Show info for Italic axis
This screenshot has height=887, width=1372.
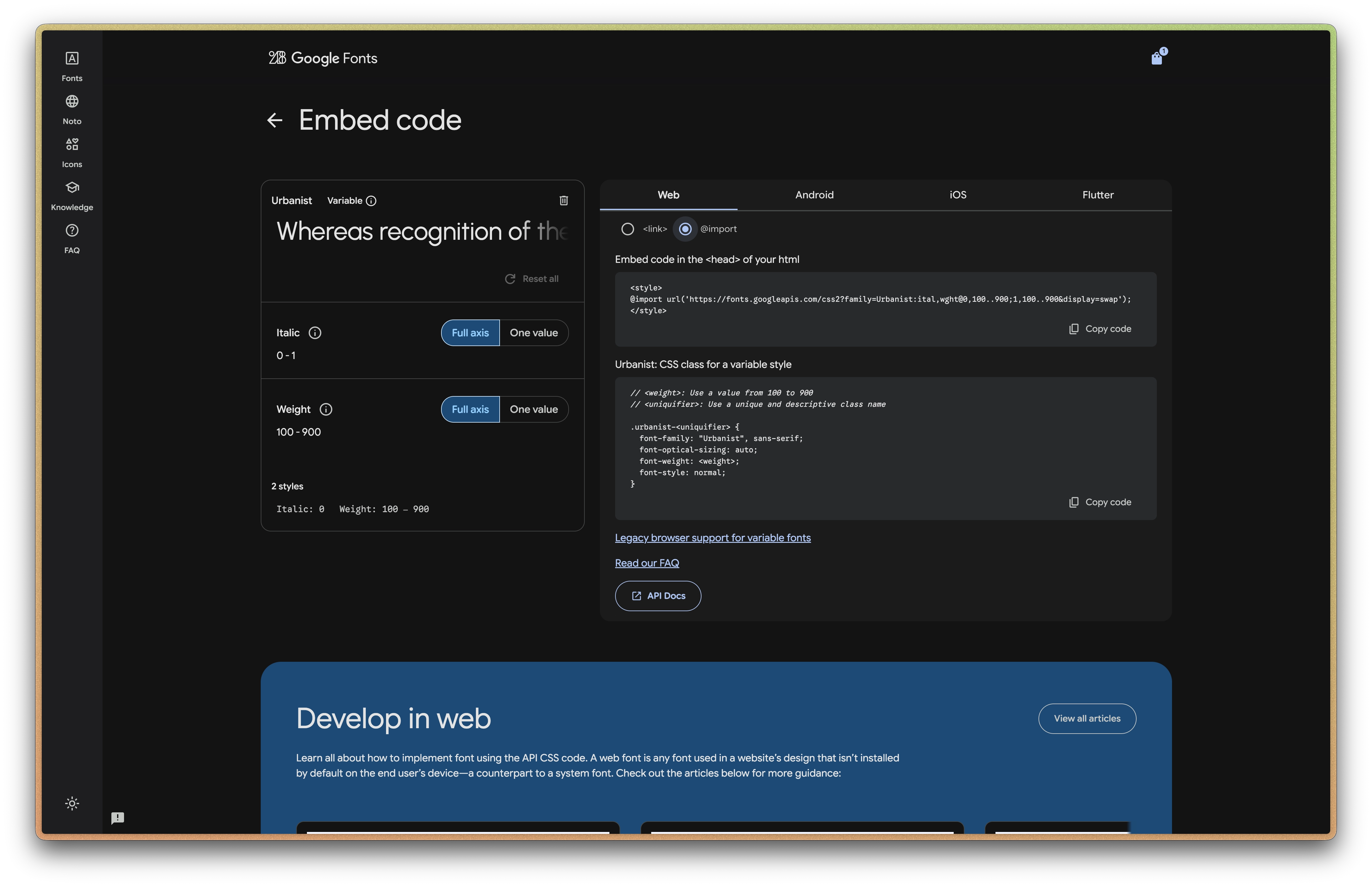pos(315,333)
